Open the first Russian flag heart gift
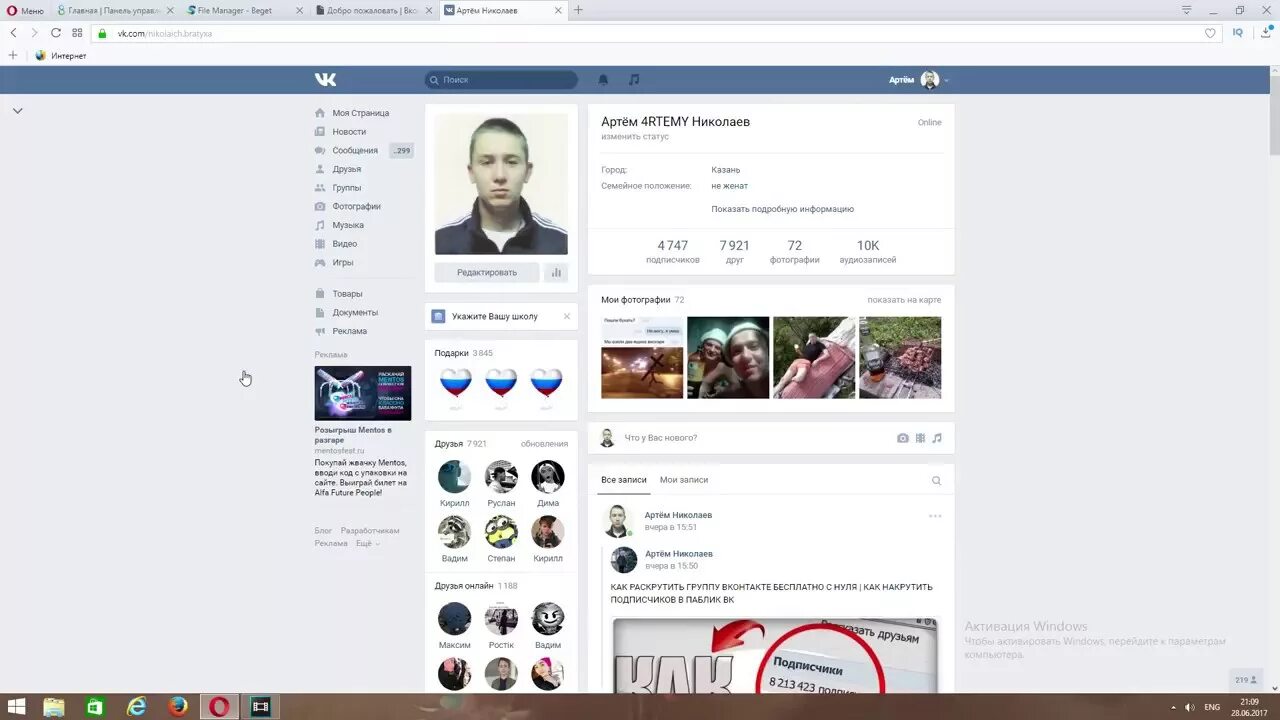The height and width of the screenshot is (720, 1280). pos(455,387)
